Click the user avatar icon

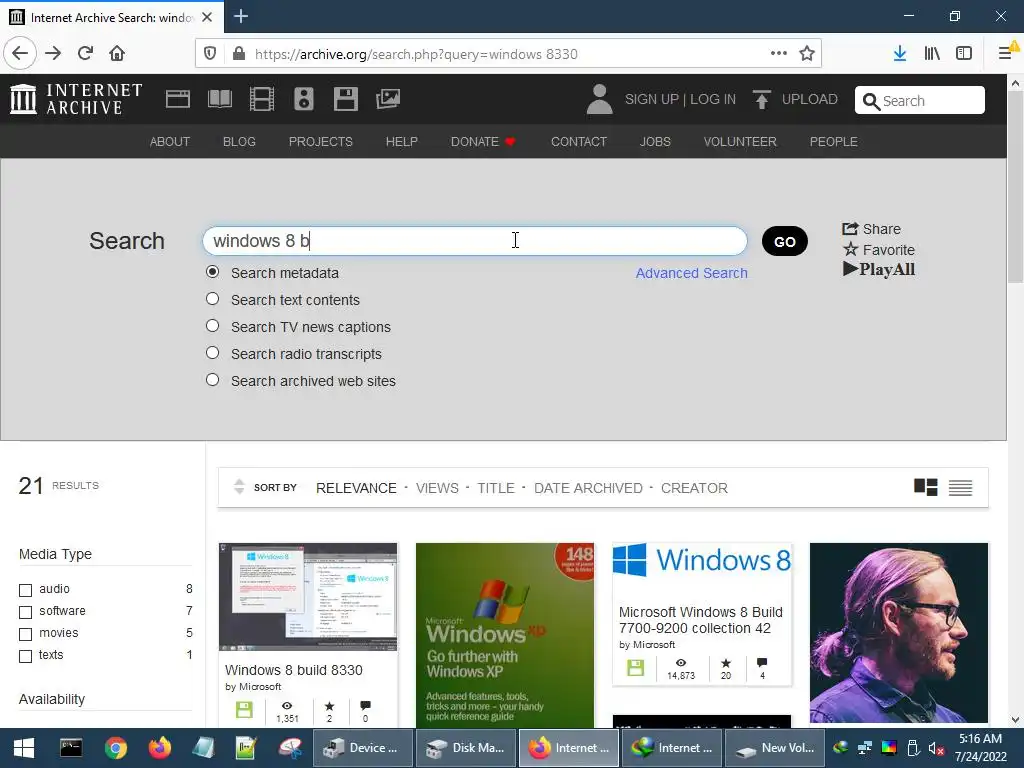coord(600,99)
